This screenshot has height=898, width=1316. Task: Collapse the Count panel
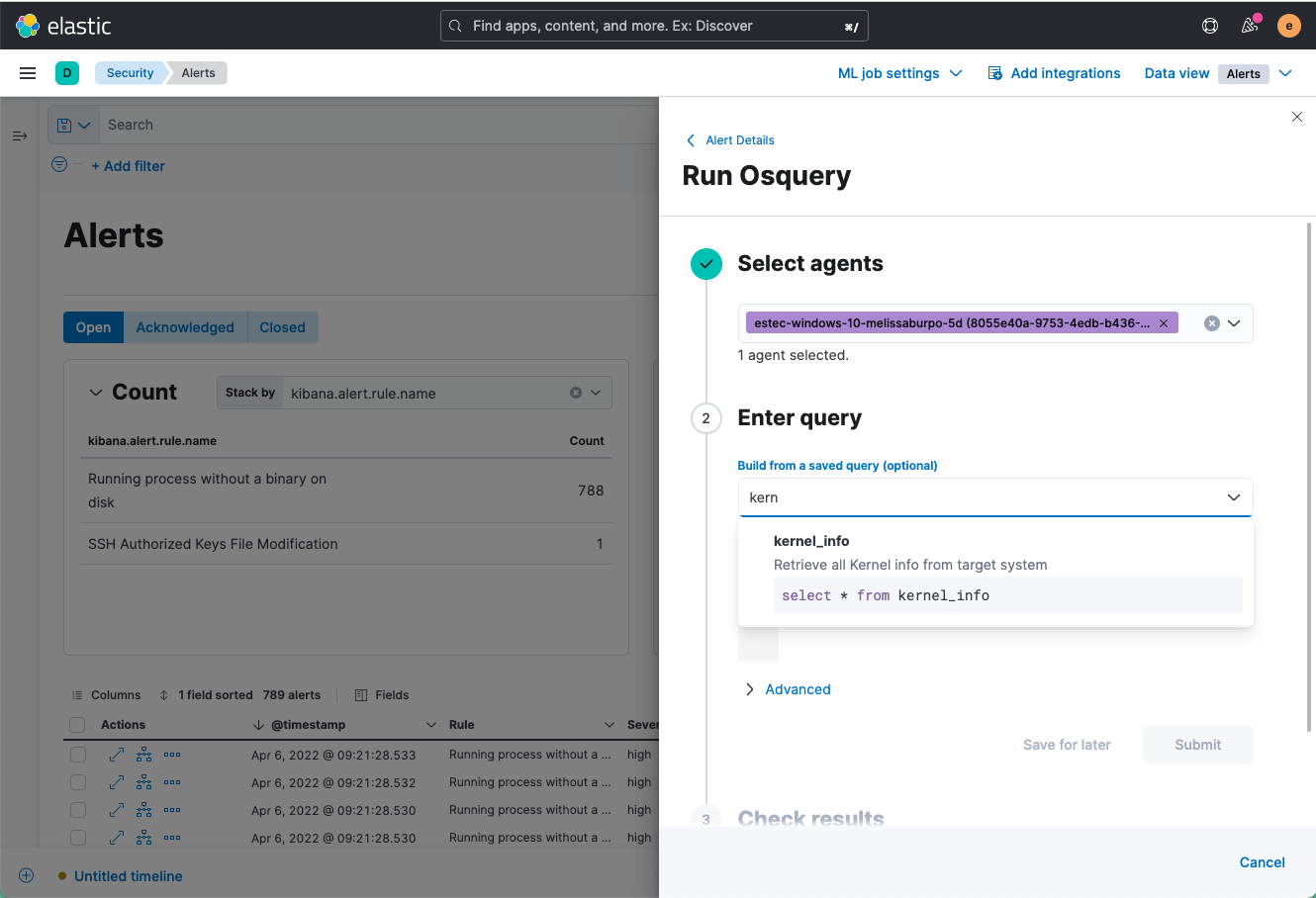[x=96, y=393]
